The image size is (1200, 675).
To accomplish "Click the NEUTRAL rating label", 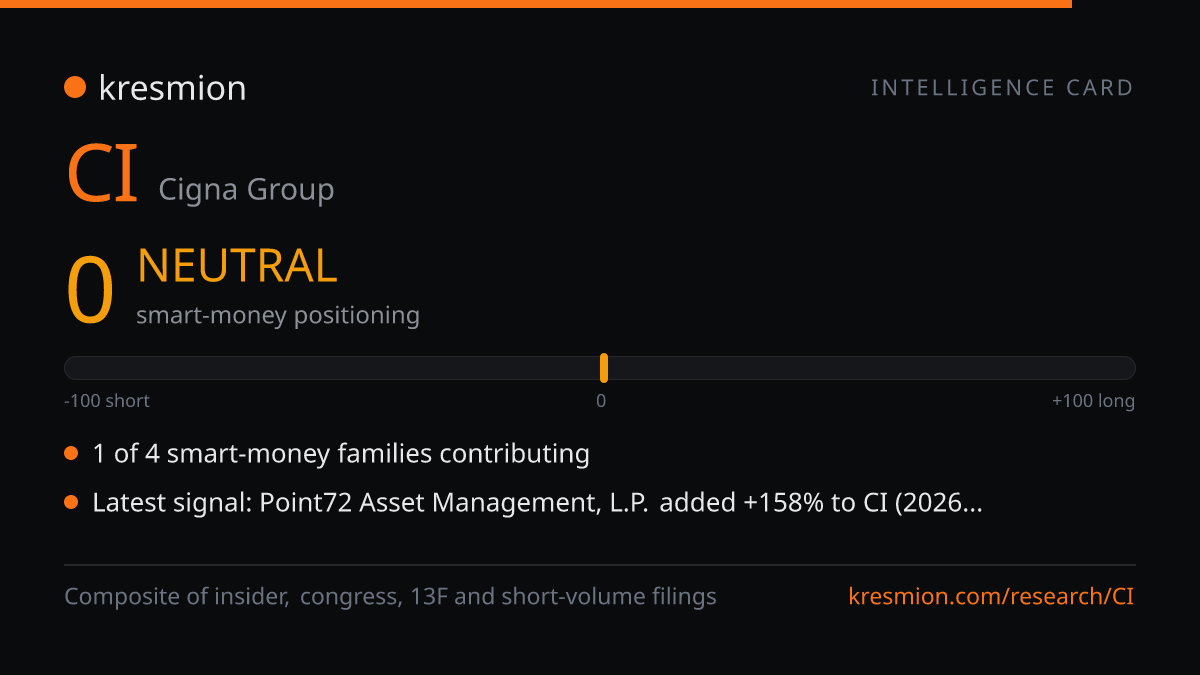I will tap(237, 266).
